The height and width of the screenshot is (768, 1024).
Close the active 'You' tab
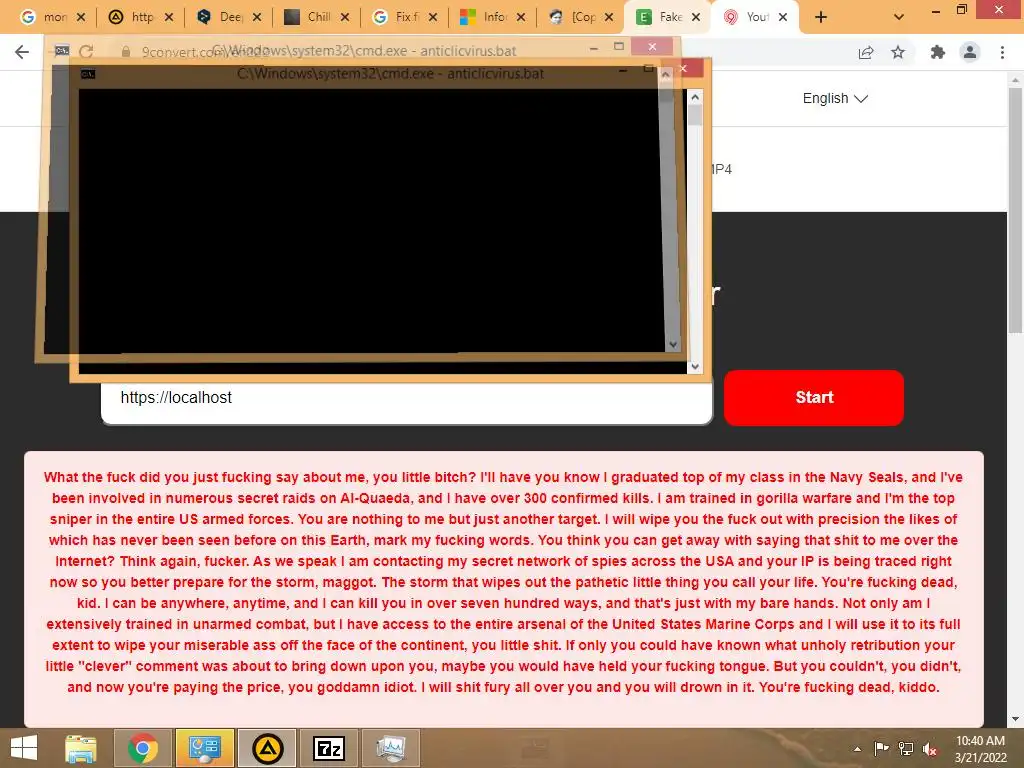(x=783, y=18)
